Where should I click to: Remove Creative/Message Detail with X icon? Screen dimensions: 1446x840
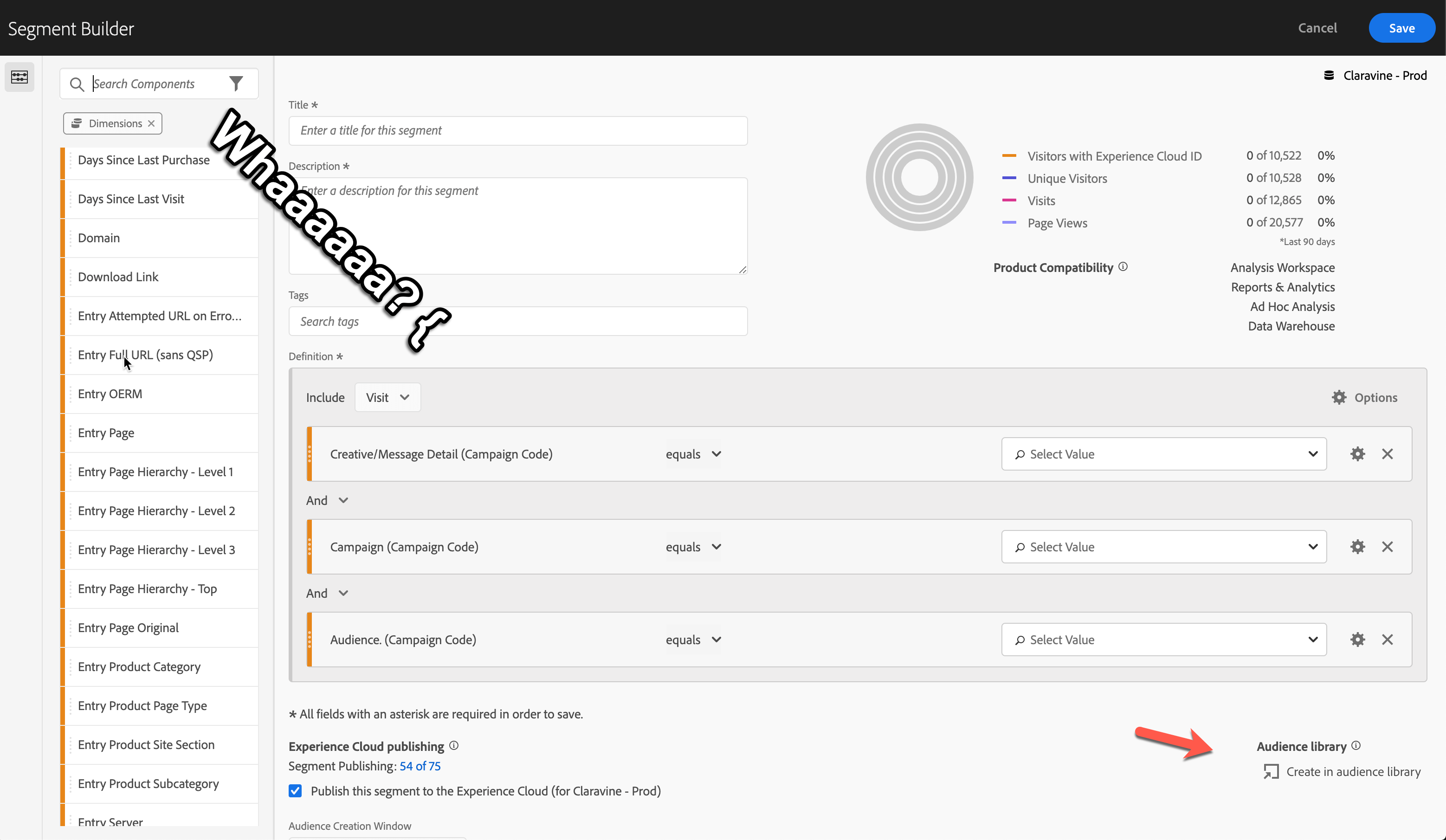[x=1387, y=454]
